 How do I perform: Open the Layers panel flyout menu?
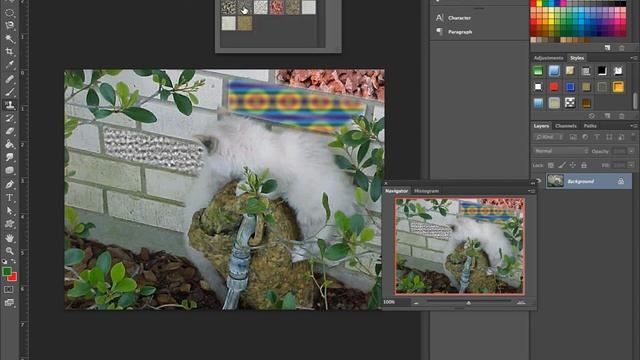pyautogui.click(x=633, y=126)
